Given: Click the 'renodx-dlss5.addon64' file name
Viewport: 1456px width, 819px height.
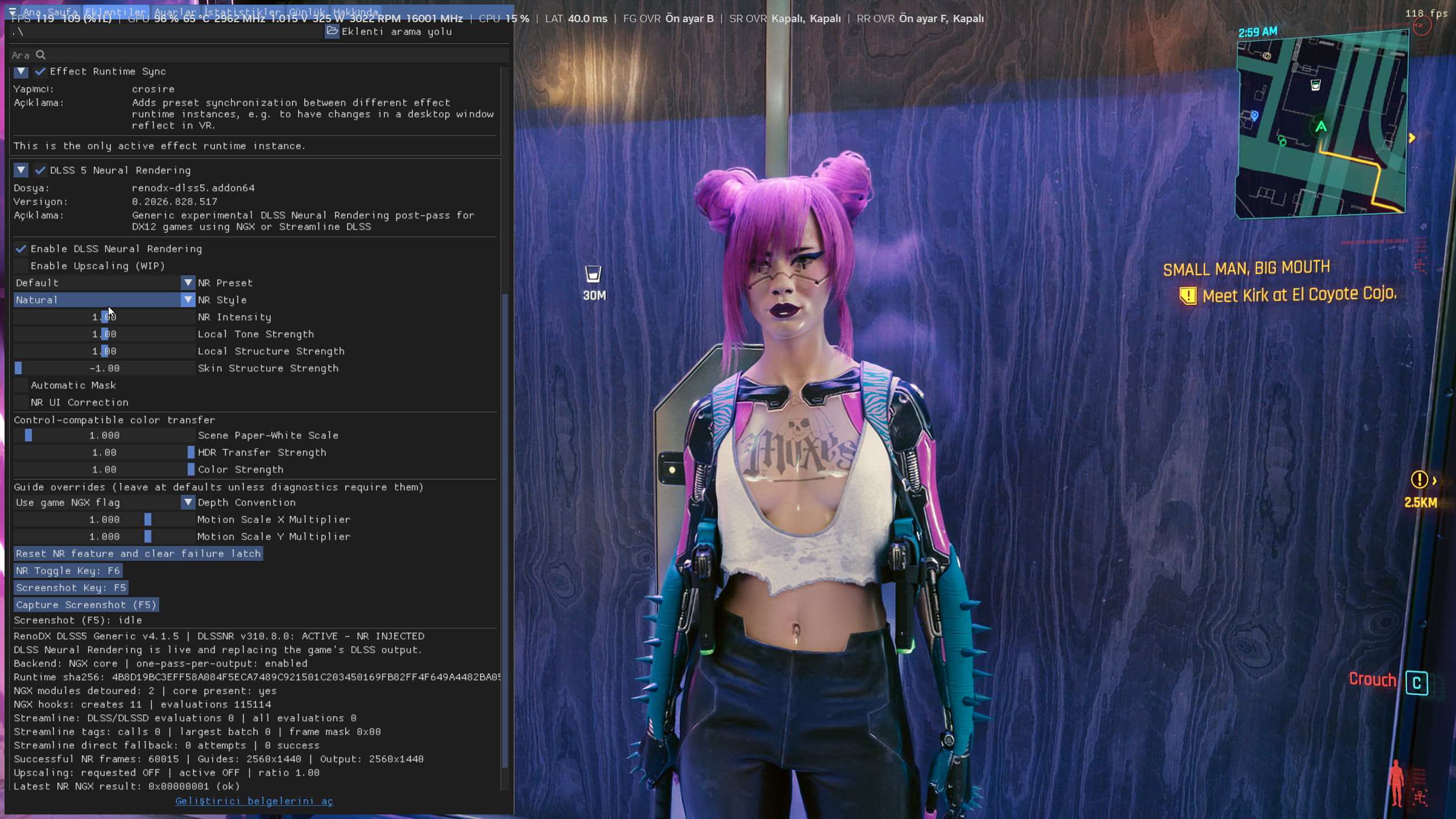Looking at the screenshot, I should click(193, 188).
